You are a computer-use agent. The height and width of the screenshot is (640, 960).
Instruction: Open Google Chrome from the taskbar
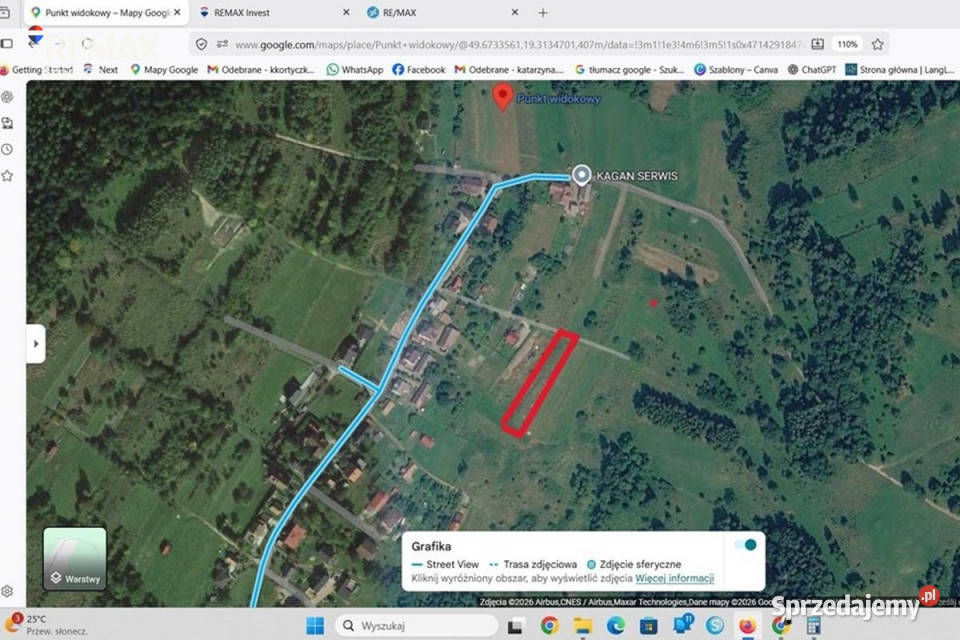coord(549,625)
